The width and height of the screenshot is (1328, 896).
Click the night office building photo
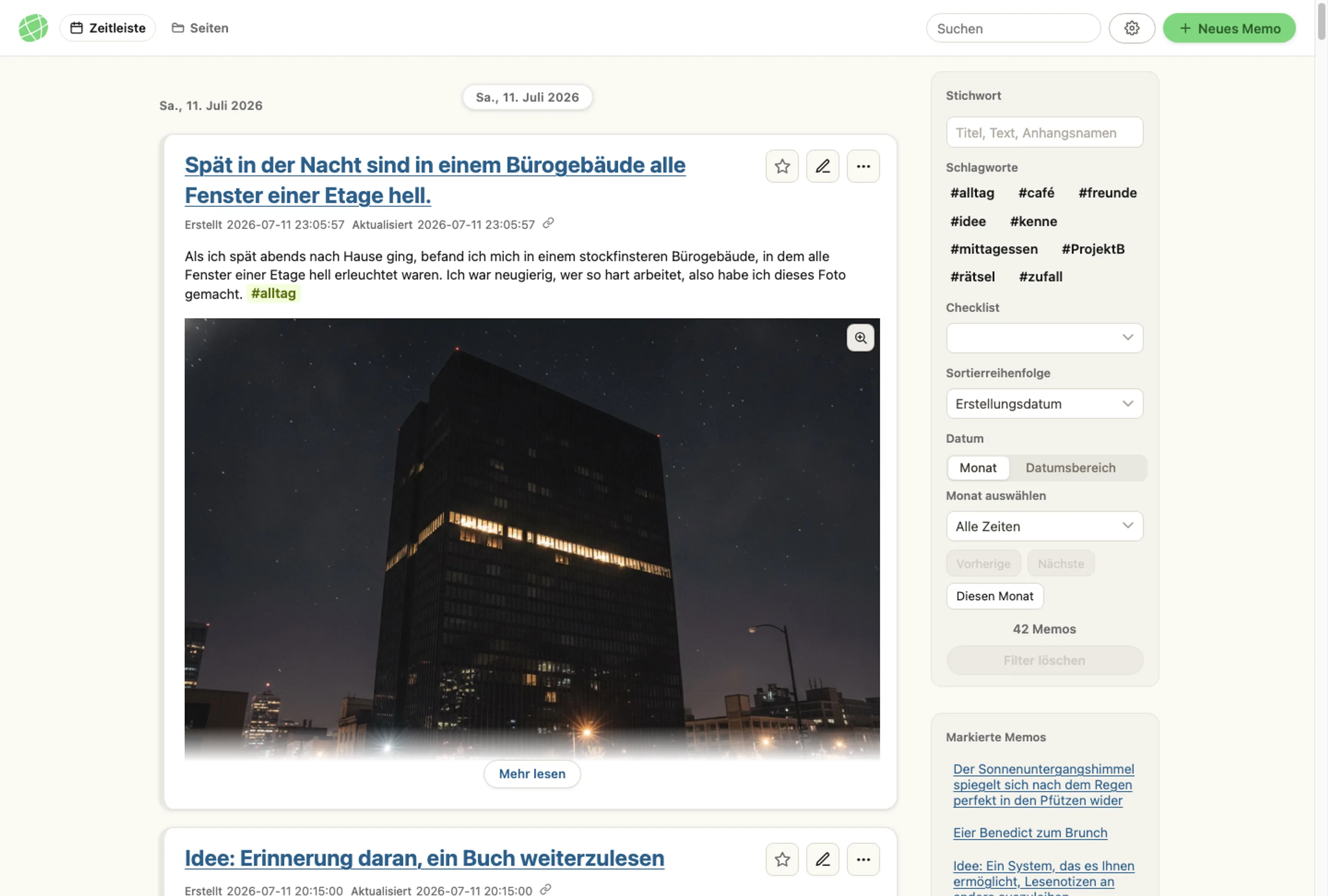532,538
